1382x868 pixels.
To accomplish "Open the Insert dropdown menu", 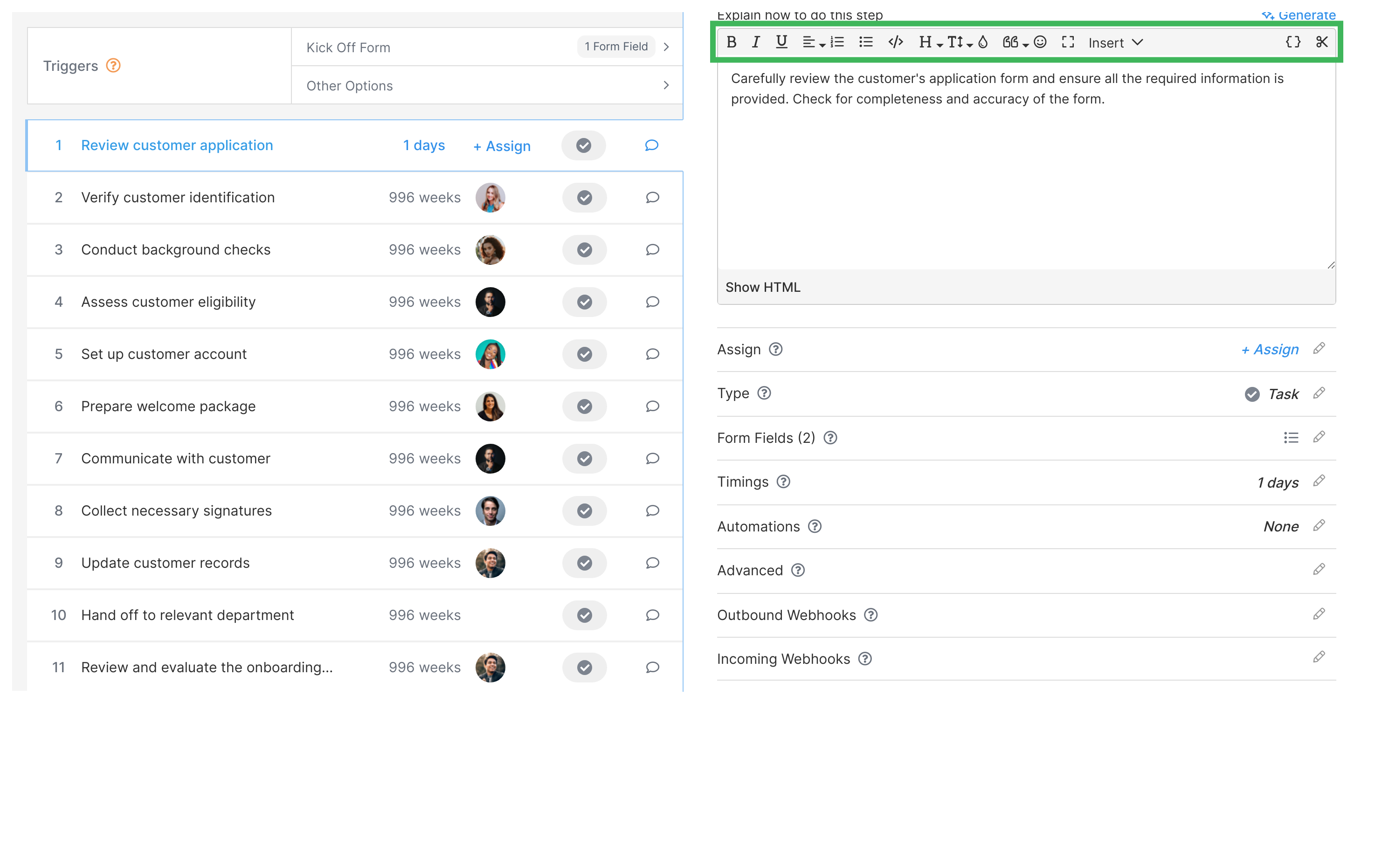I will (1115, 42).
